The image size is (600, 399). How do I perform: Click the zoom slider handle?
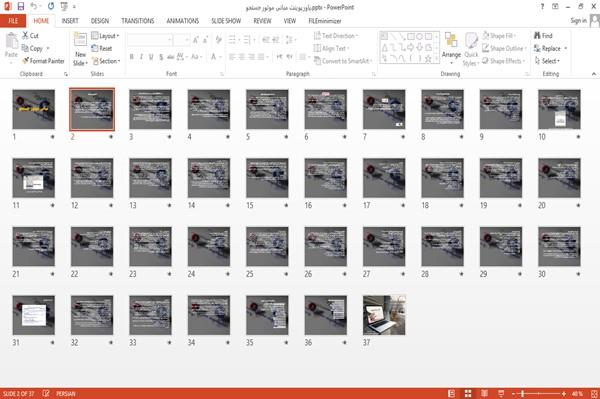(x=522, y=393)
